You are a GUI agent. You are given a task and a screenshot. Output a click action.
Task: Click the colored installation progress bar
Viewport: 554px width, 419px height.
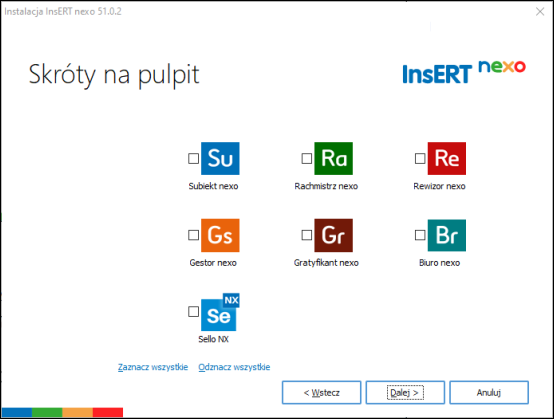click(x=62, y=412)
